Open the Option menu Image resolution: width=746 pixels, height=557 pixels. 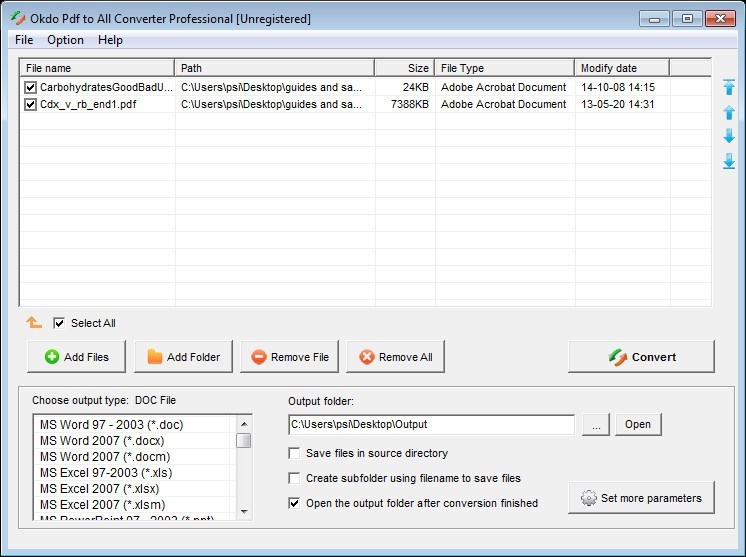pyautogui.click(x=65, y=40)
